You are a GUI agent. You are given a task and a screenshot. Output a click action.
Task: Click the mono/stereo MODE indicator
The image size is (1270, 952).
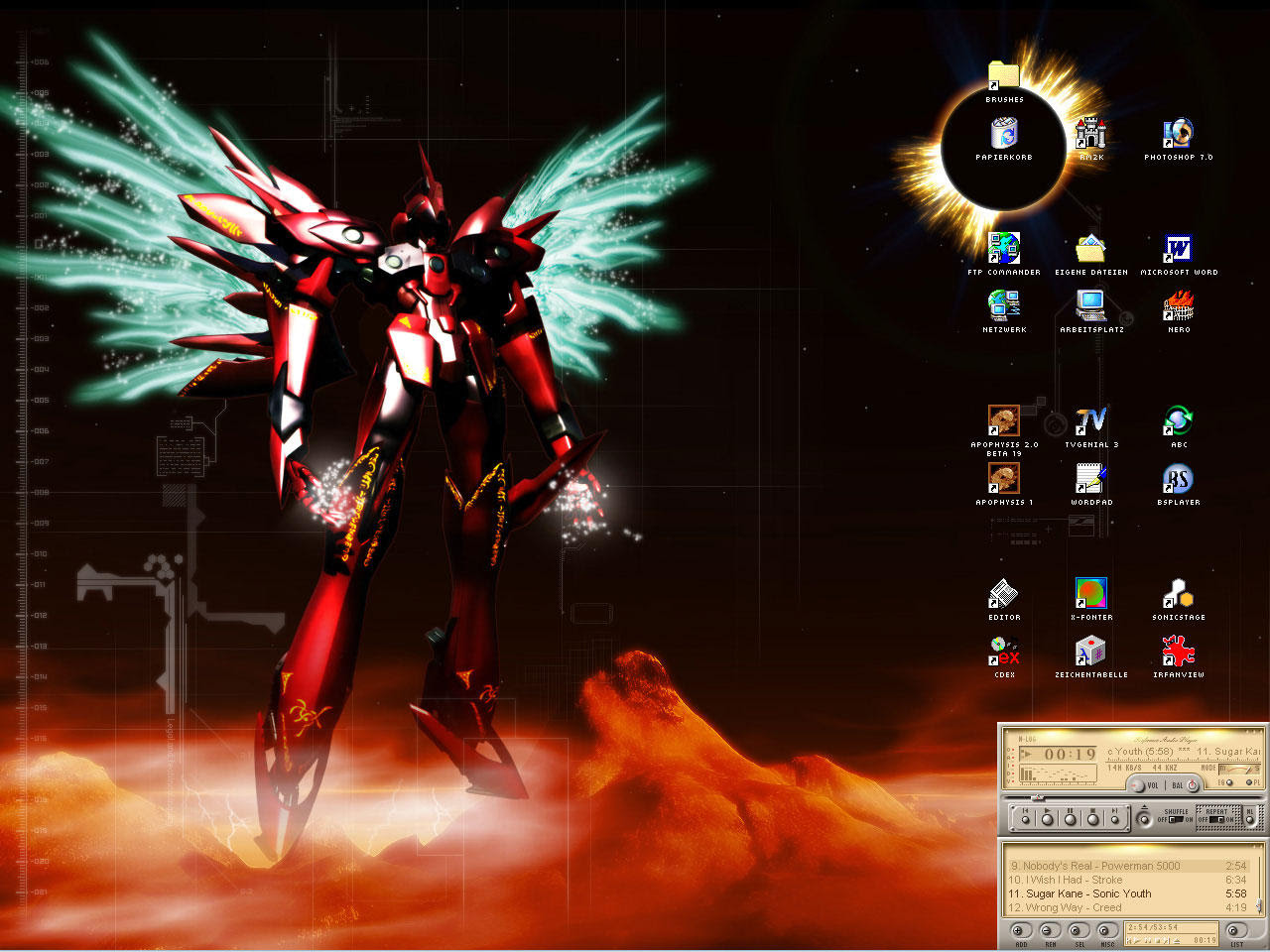coord(1239,769)
